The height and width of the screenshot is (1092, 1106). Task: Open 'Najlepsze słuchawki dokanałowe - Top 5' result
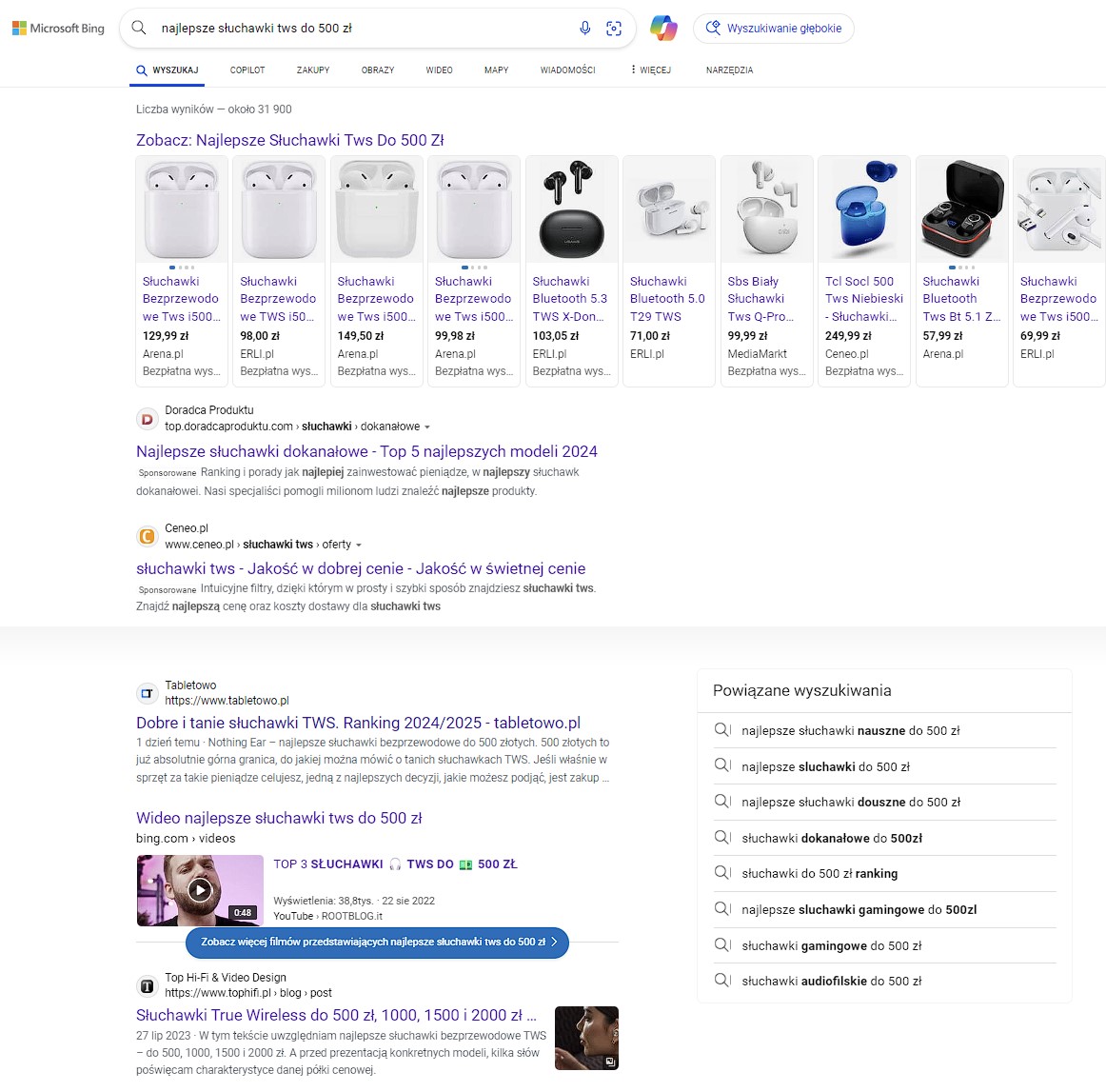366,451
